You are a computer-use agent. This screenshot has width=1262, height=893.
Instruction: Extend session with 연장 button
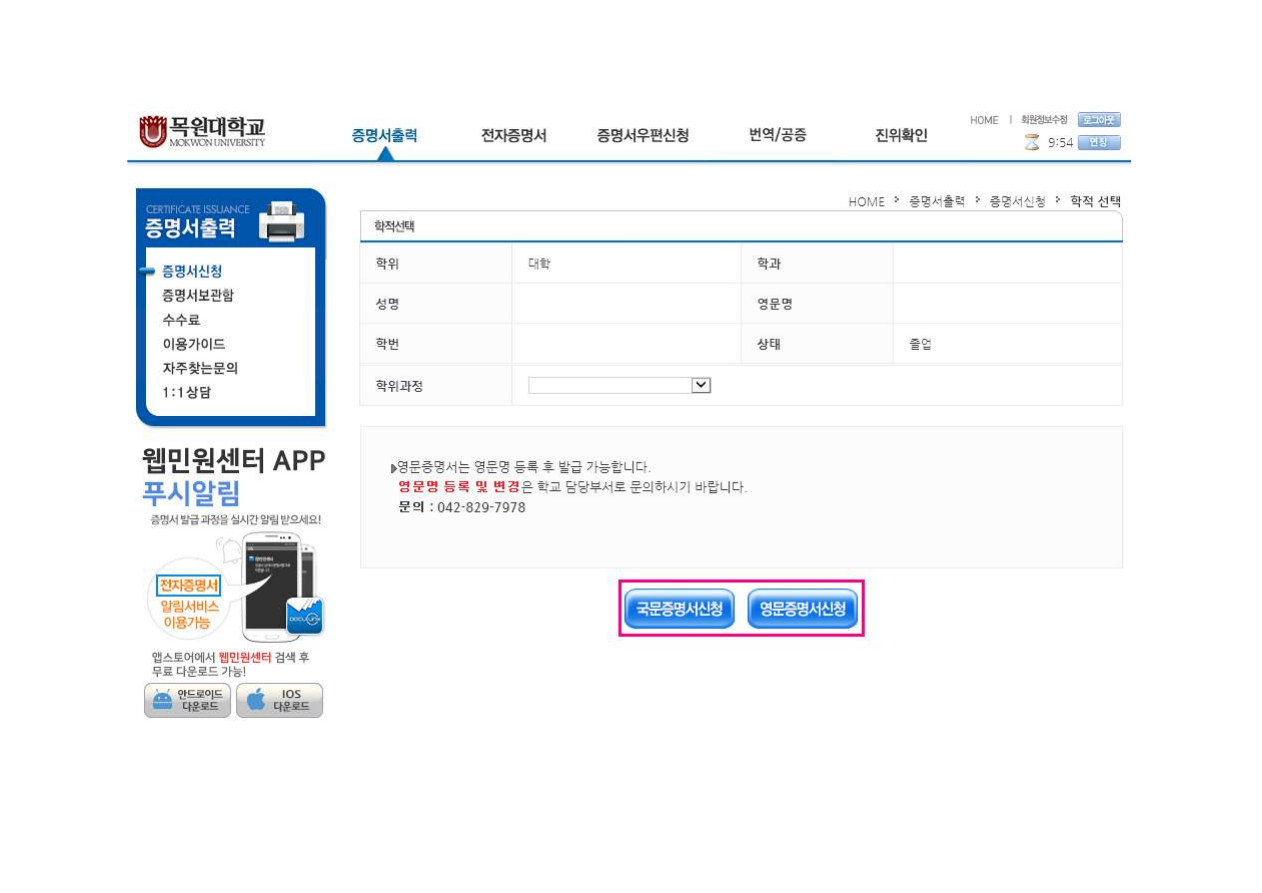tap(1099, 143)
